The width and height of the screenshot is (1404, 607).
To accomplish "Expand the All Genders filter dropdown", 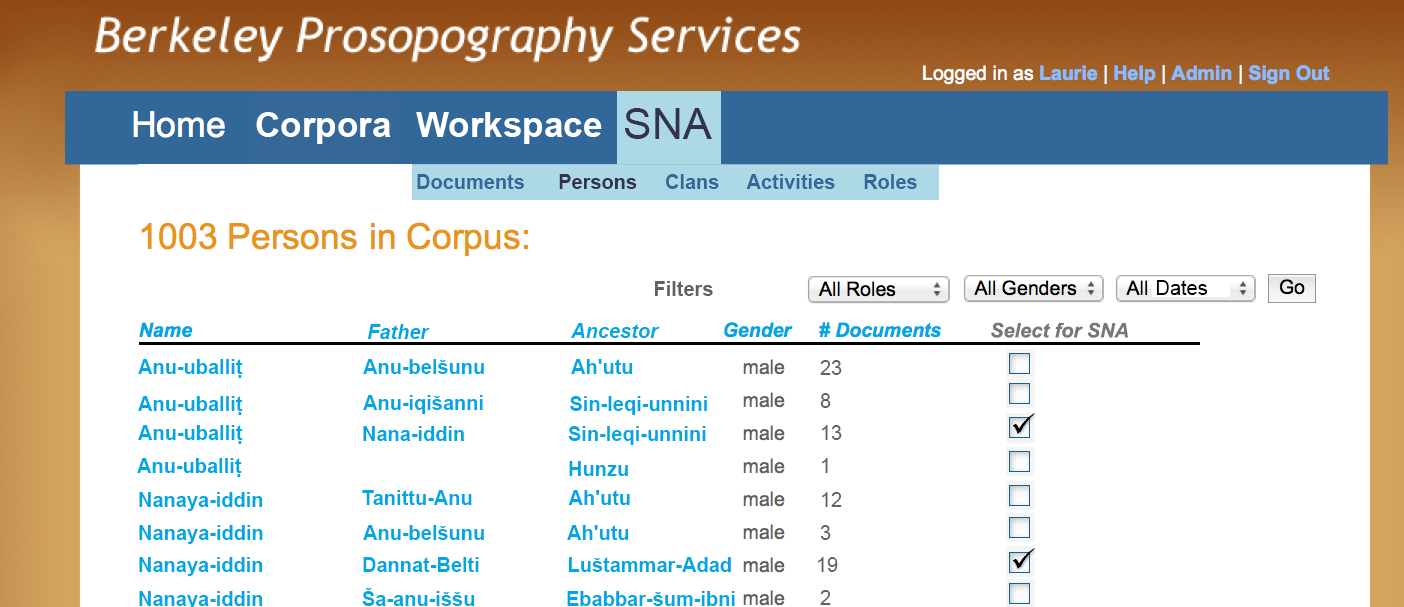I will click(x=1033, y=288).
